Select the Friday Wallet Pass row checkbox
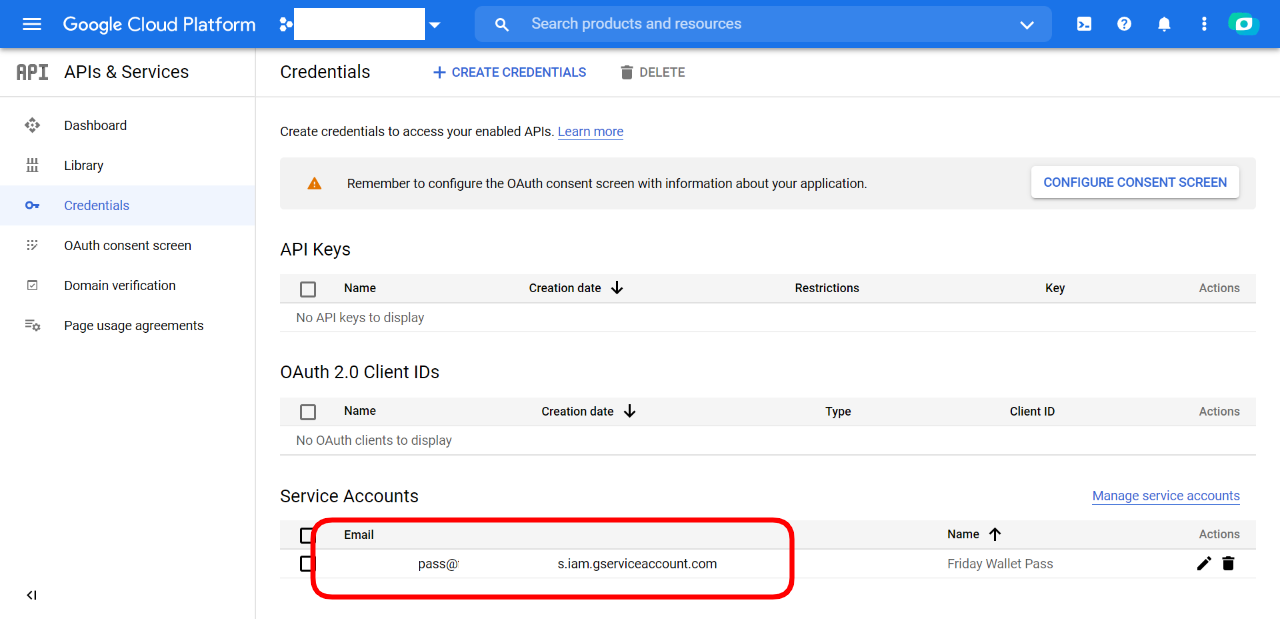 point(307,564)
